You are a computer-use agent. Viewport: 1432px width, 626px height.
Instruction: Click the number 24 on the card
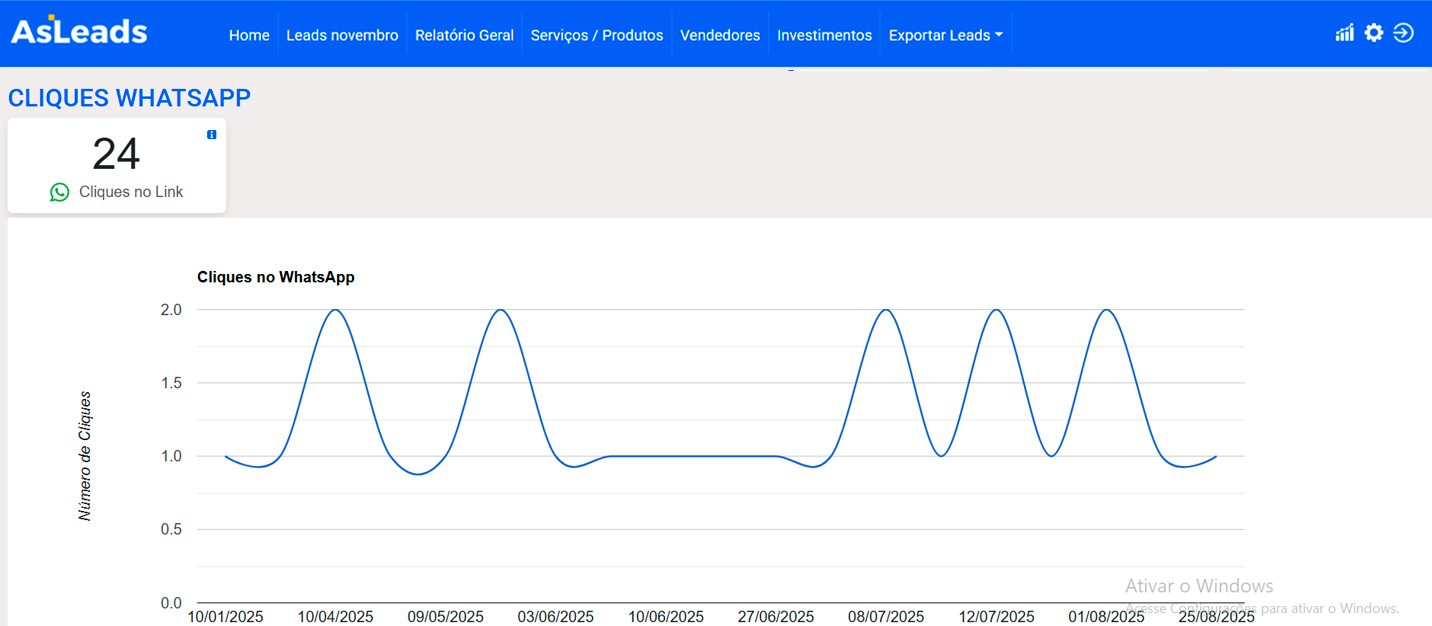[x=116, y=155]
